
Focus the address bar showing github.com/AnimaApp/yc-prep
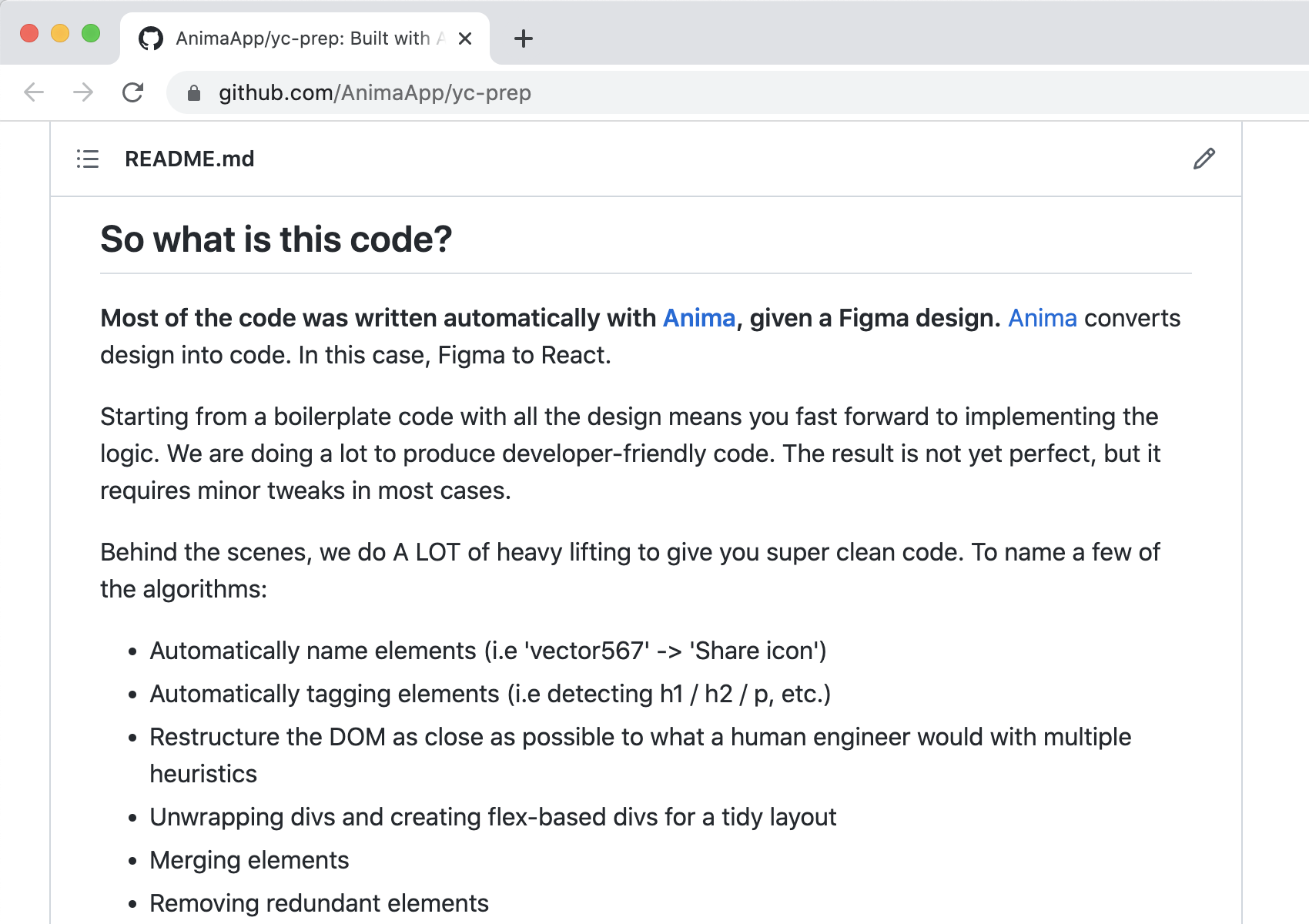point(739,92)
